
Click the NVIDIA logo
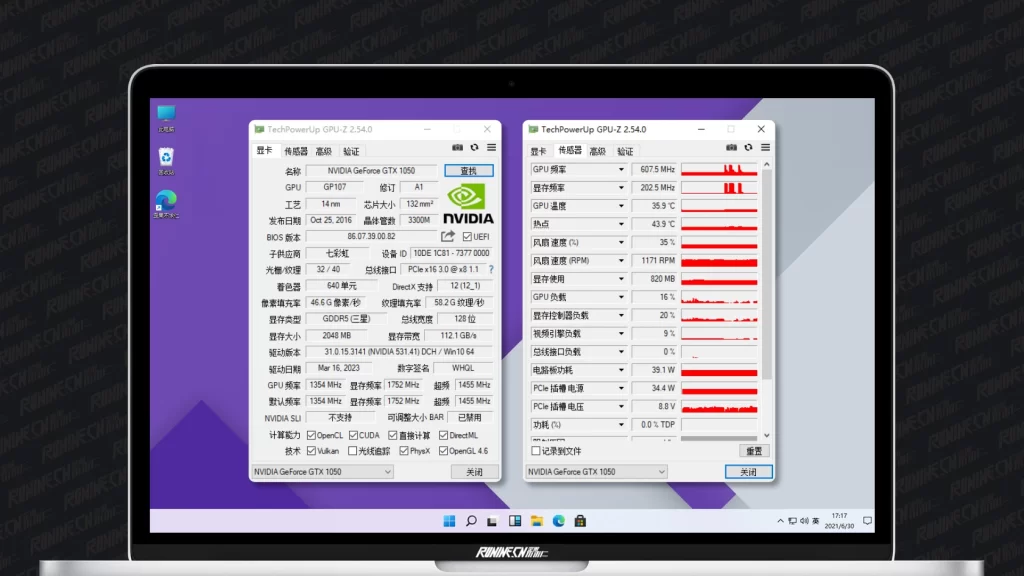468,203
